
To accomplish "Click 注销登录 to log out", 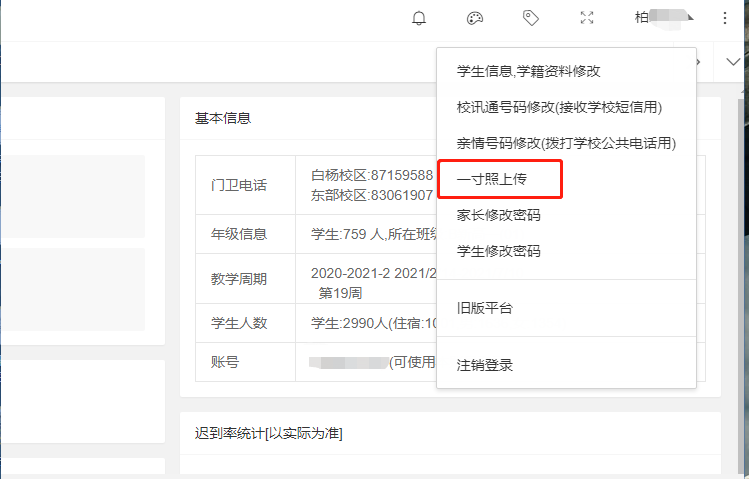I will click(484, 365).
